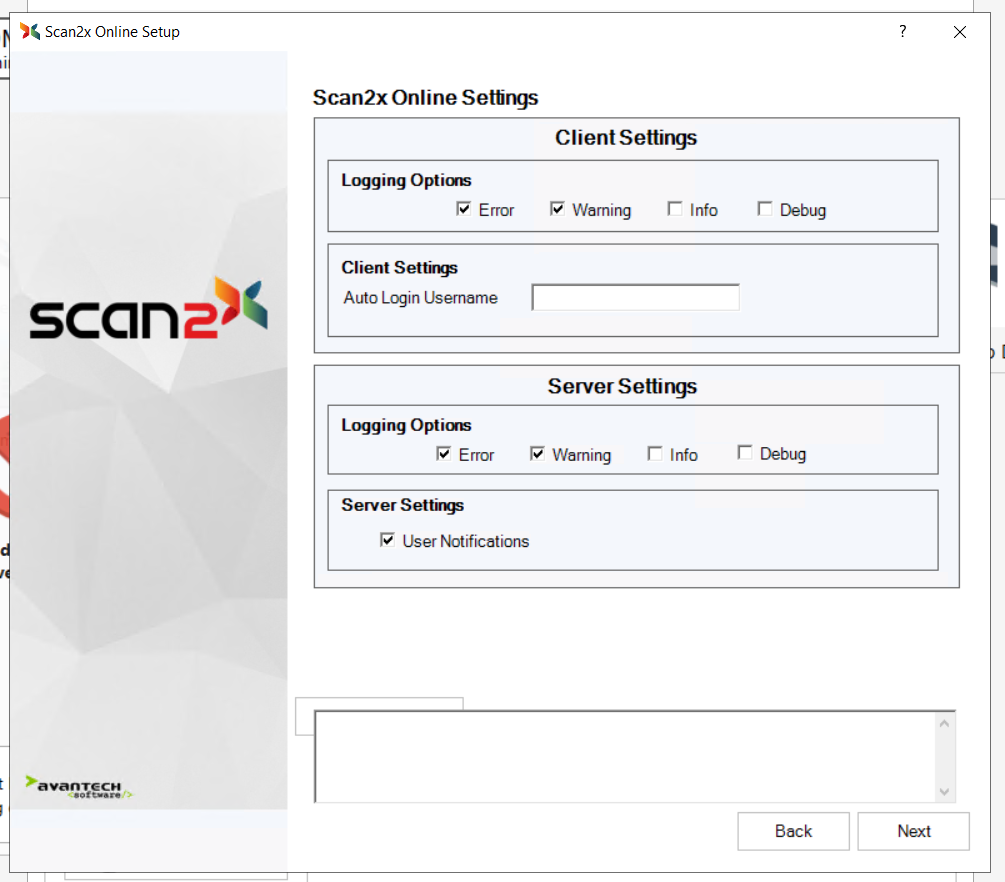Image resolution: width=1005 pixels, height=882 pixels.
Task: Uncheck Error under Client Logging Options
Action: pos(464,210)
